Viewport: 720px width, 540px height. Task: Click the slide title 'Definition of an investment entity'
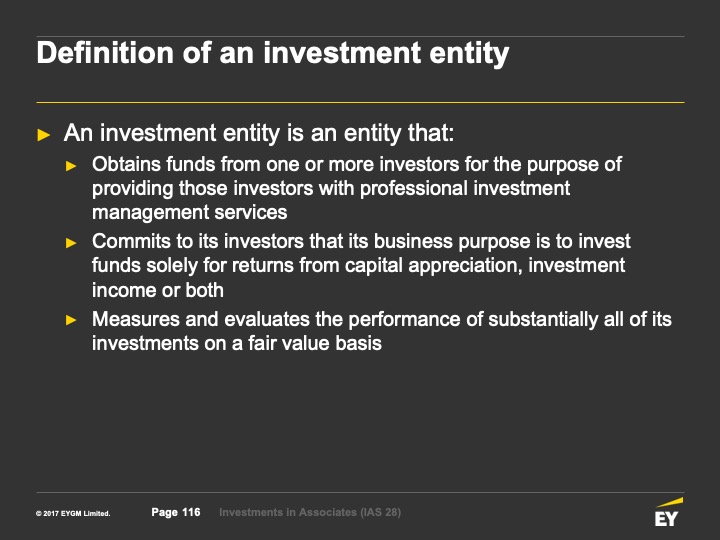[x=272, y=53]
